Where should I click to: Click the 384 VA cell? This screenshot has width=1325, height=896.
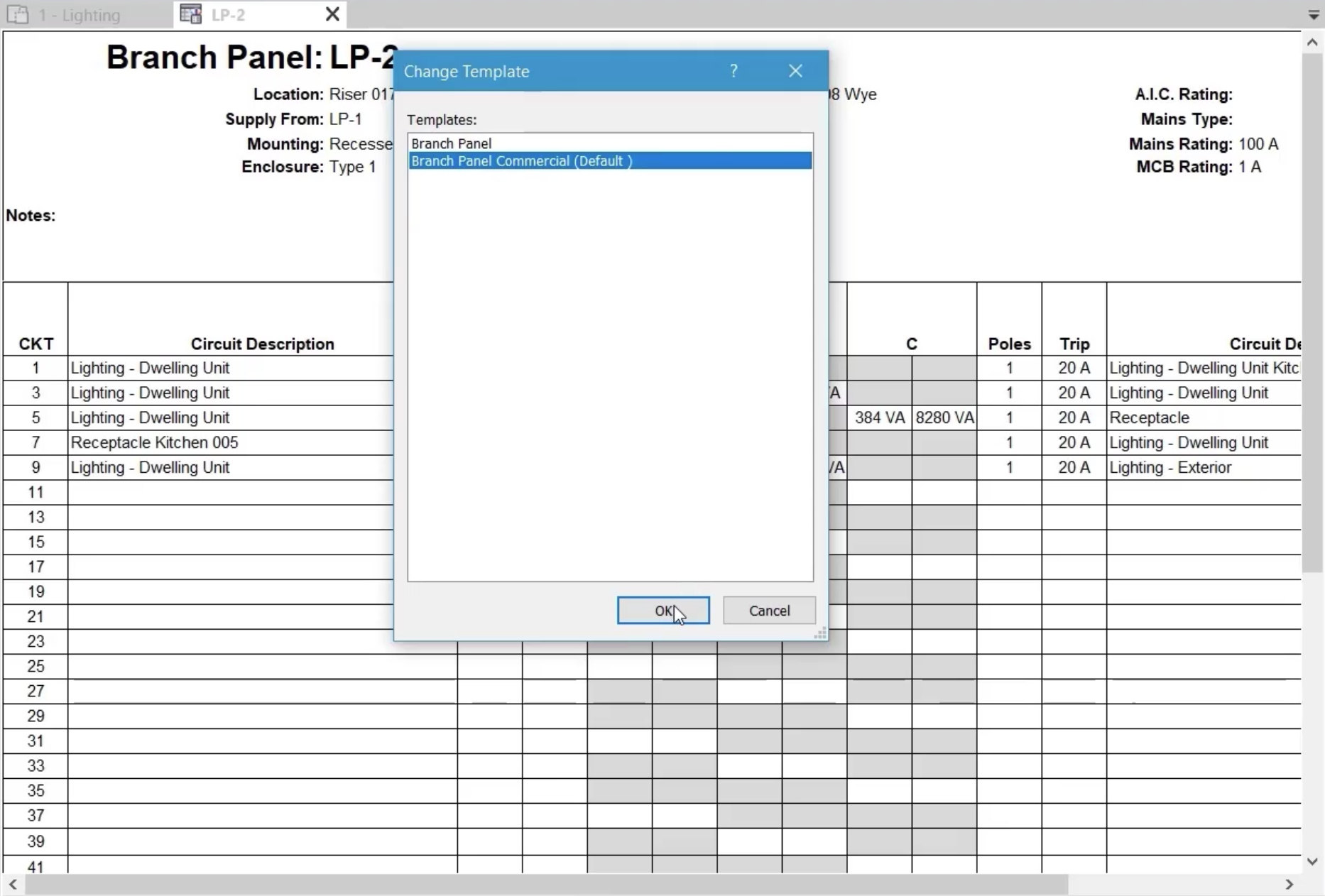pyautogui.click(x=879, y=417)
